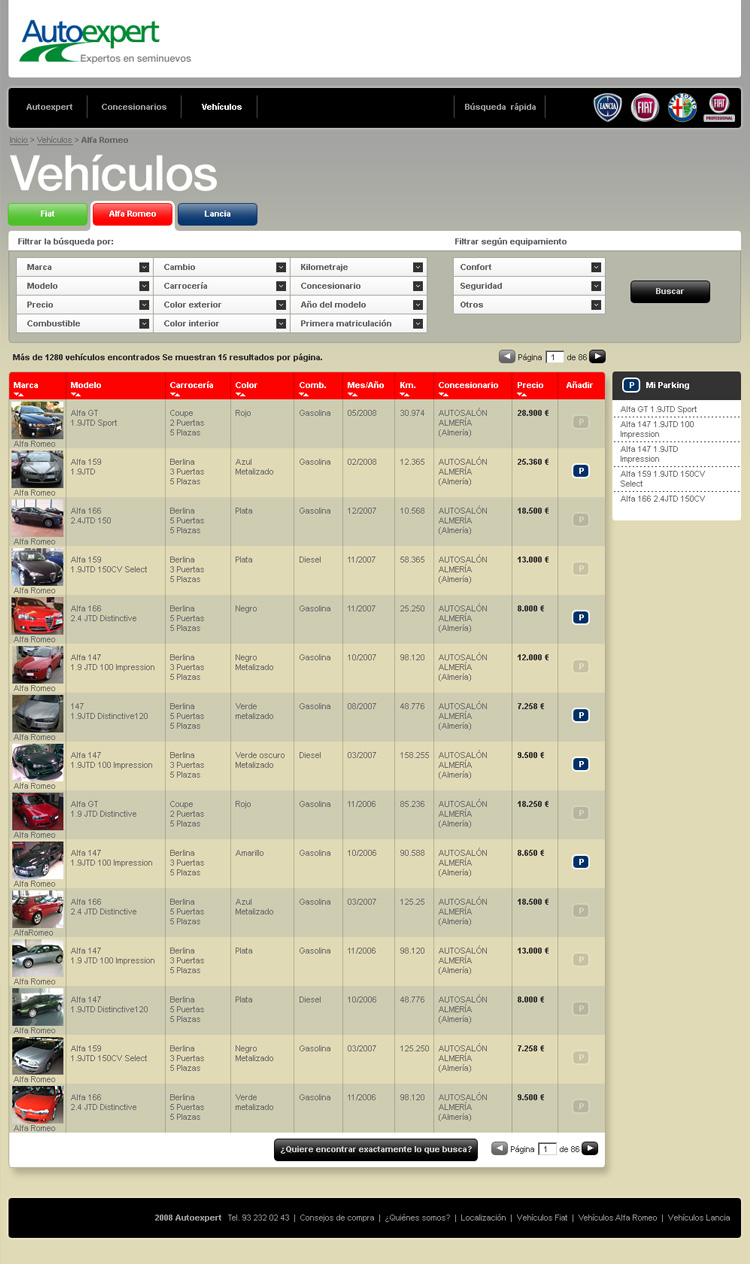Click parking icon for Azul Metalizado Alfa 166
This screenshot has height=1264, width=750.
[580, 911]
